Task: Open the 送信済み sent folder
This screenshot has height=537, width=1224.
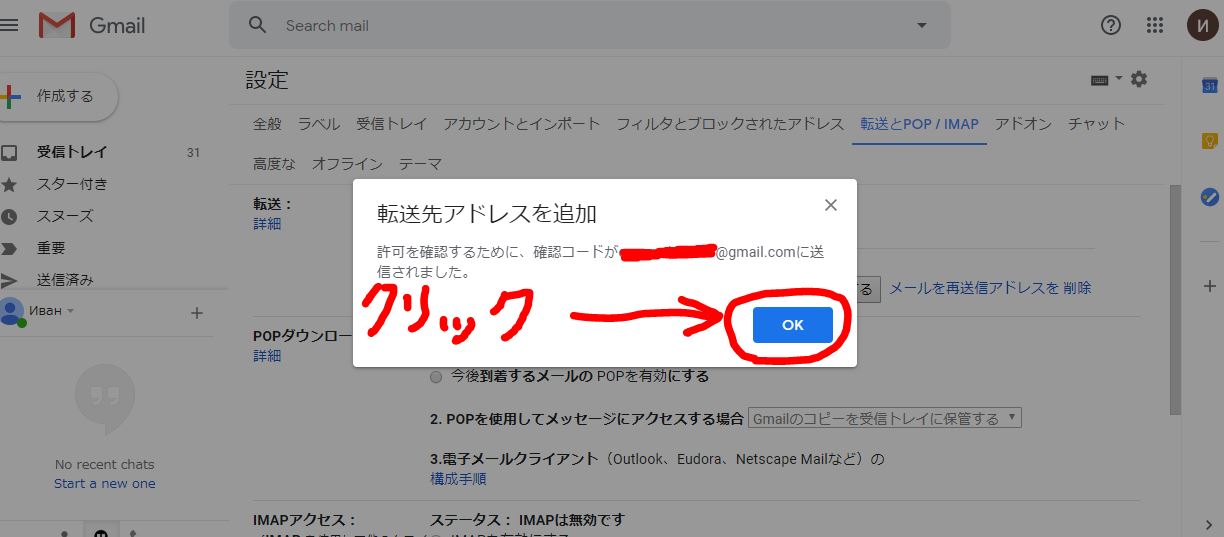Action: coord(65,280)
